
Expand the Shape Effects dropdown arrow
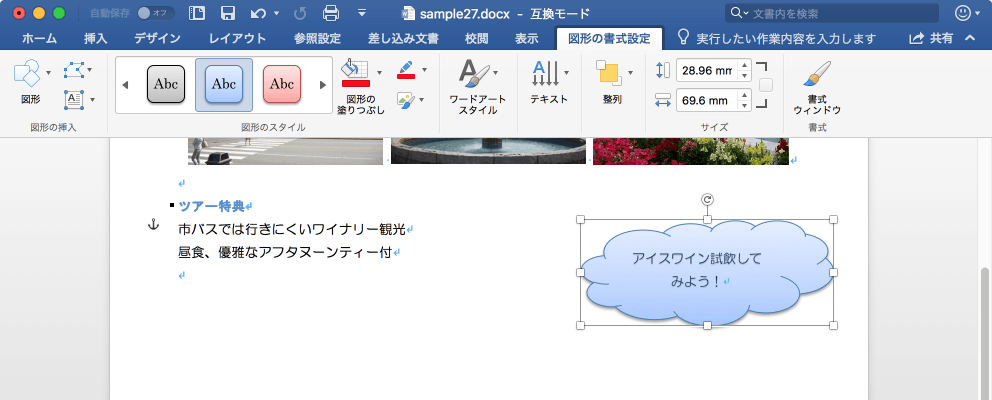click(x=421, y=99)
